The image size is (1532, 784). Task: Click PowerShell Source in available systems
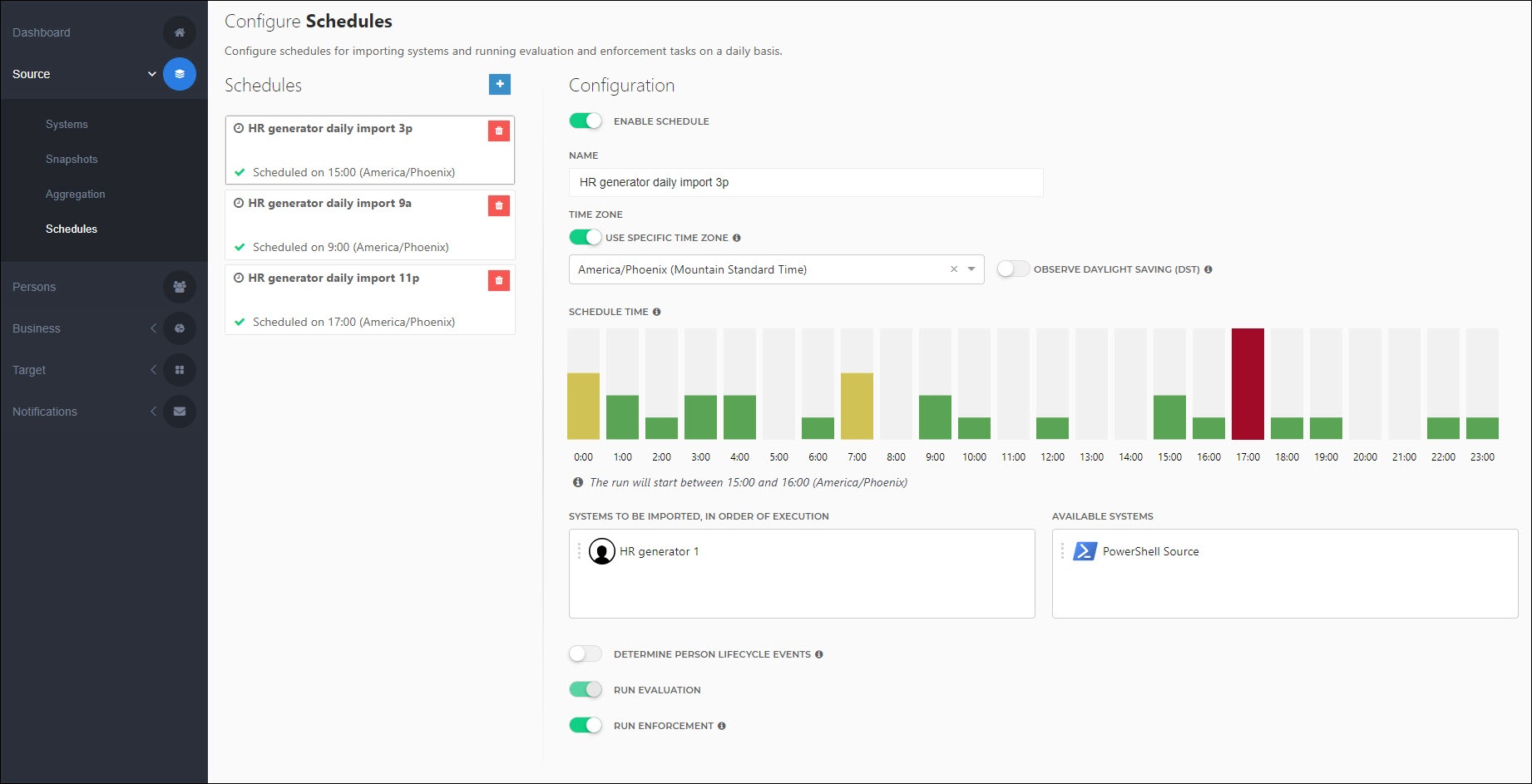pos(1151,551)
